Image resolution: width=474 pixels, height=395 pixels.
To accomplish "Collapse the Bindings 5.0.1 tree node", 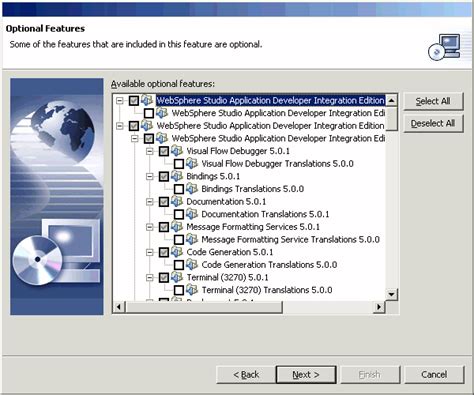I will (150, 176).
